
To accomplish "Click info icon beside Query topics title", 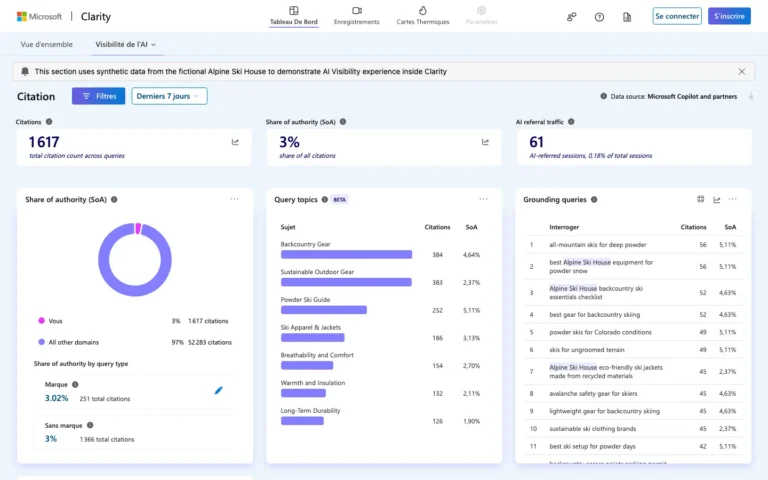I will coord(325,199).
